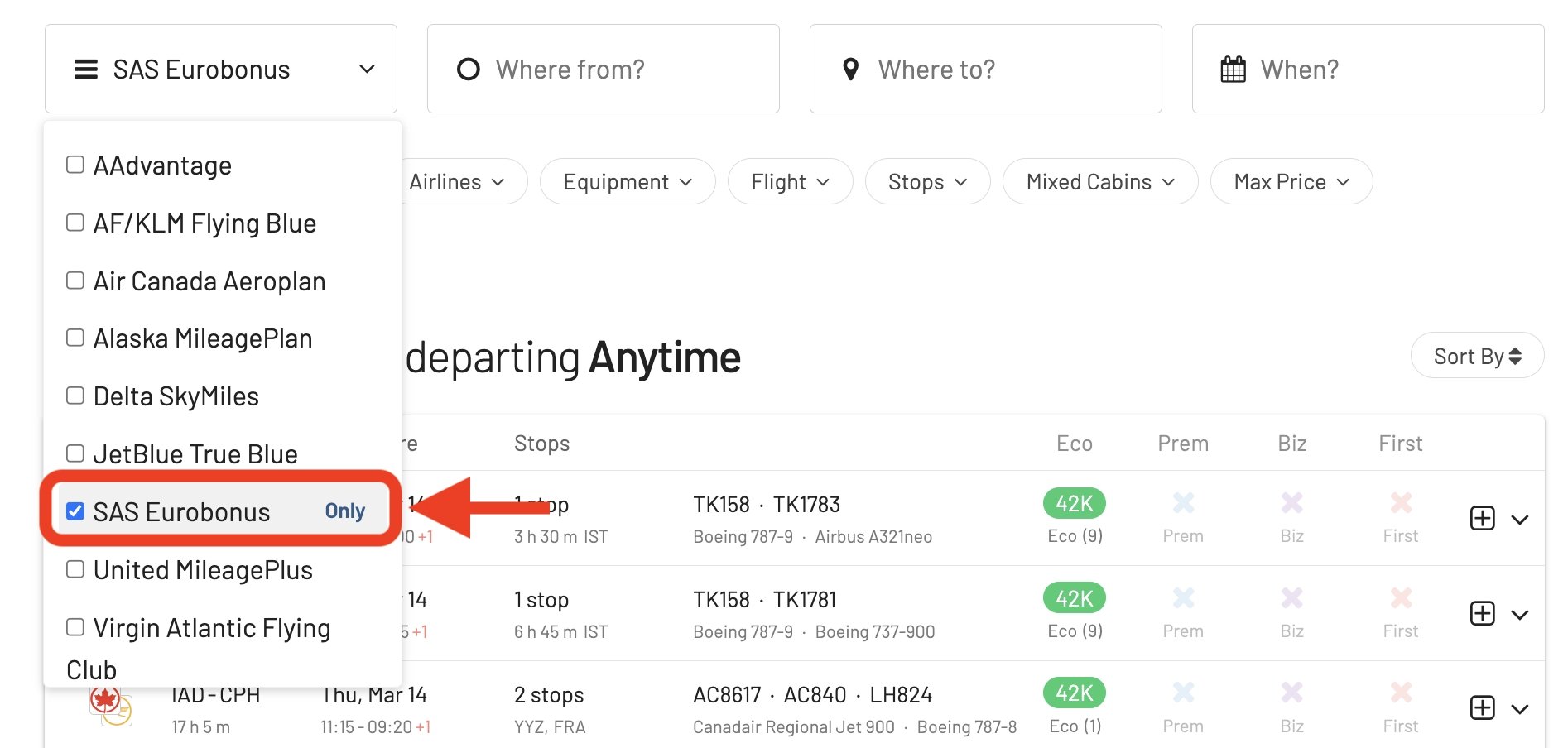
Task: Check the Virgin Atlantic Flying Club checkbox
Action: click(75, 627)
